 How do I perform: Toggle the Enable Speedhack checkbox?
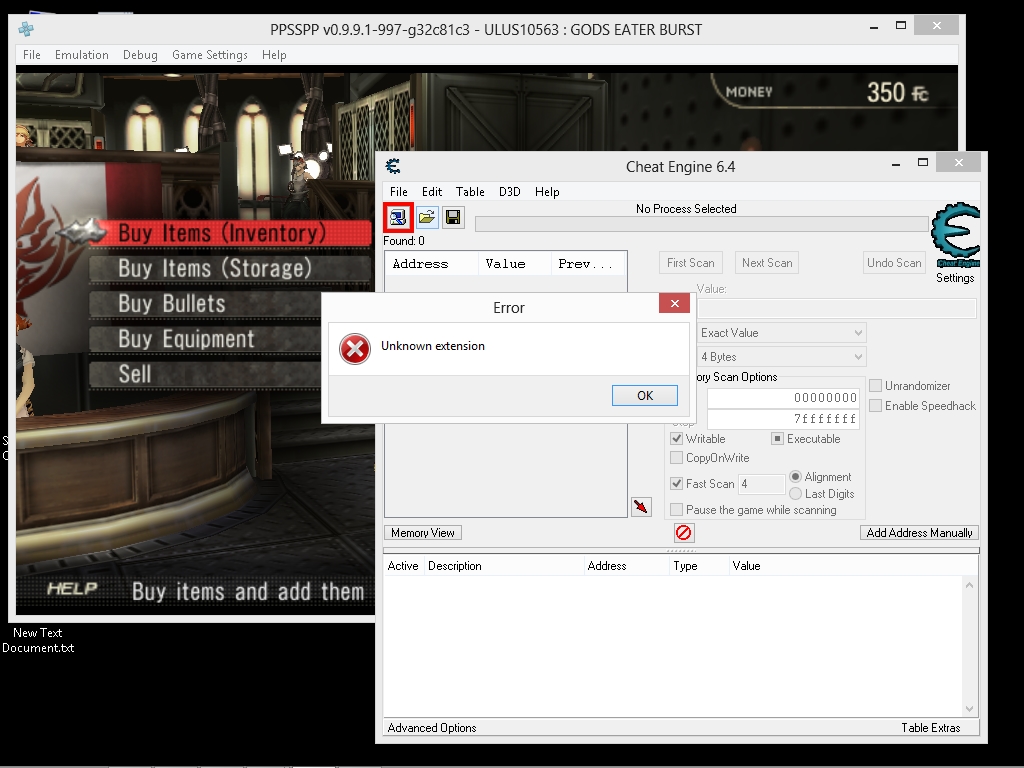click(x=876, y=406)
